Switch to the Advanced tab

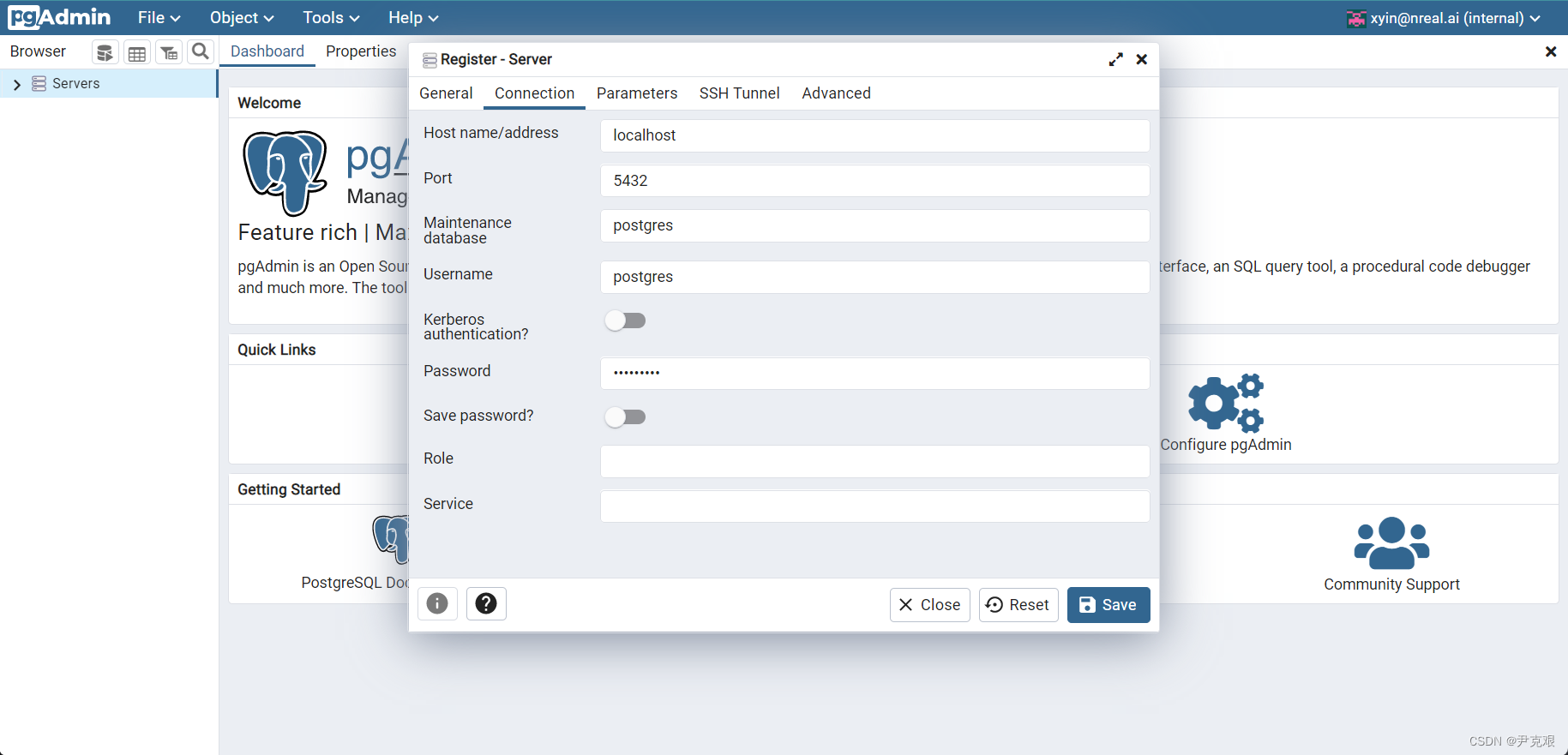click(836, 93)
